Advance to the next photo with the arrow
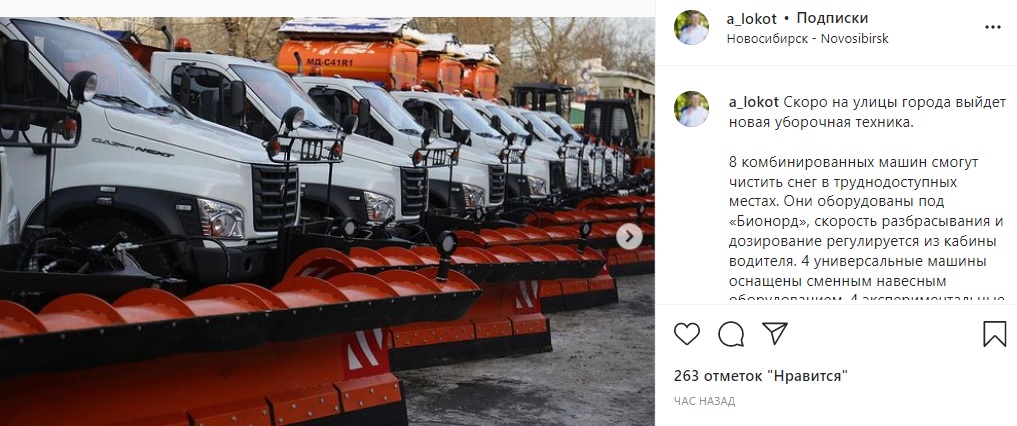Viewport: 1017px width, 426px height. (x=629, y=237)
